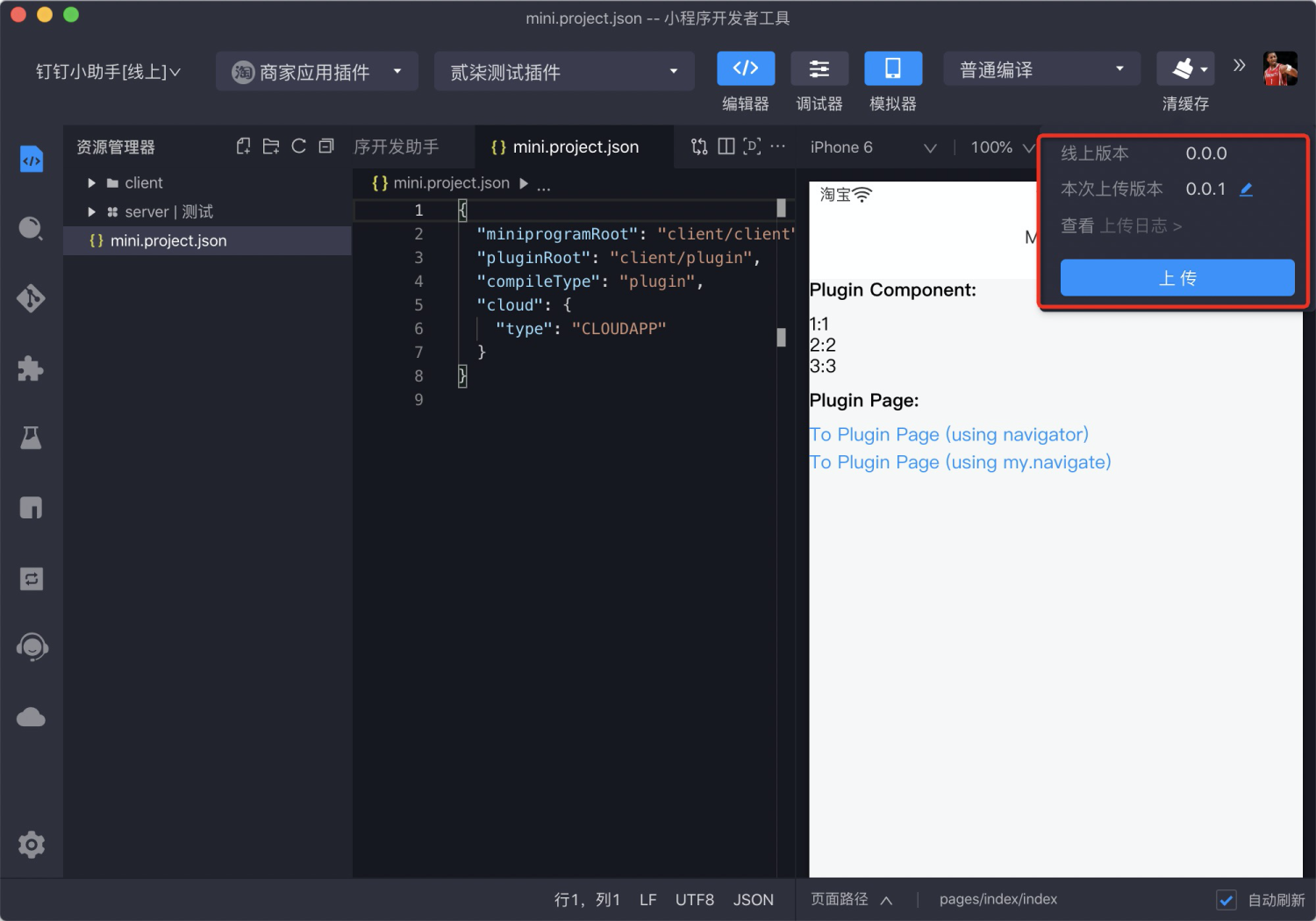Collapse all folders in the resource manager
This screenshot has width=1316, height=921.
[x=326, y=146]
